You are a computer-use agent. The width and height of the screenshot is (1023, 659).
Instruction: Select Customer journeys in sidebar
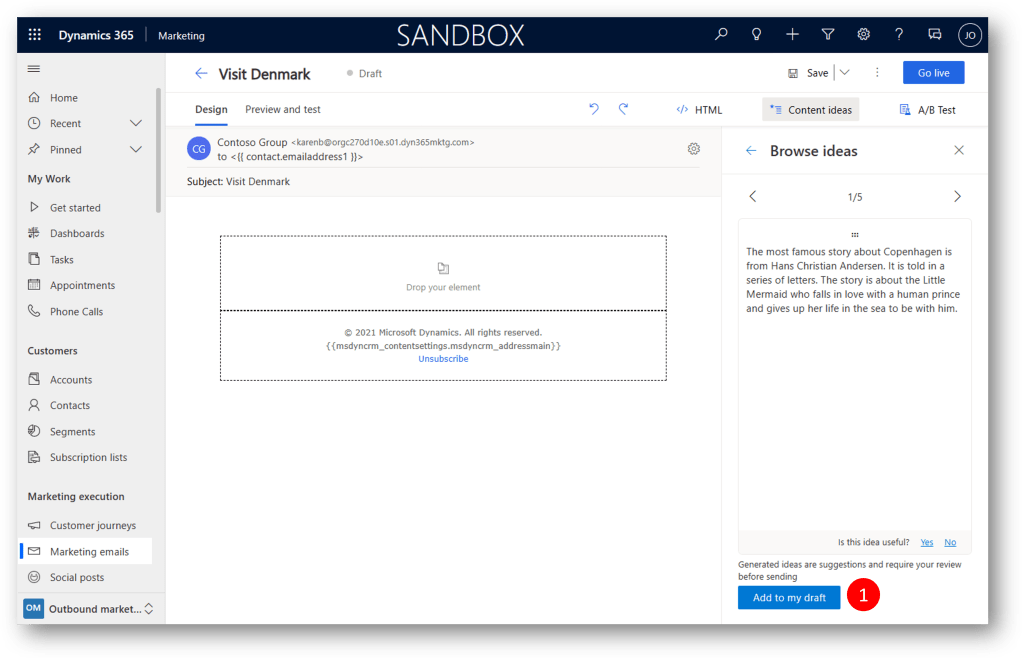click(x=92, y=525)
